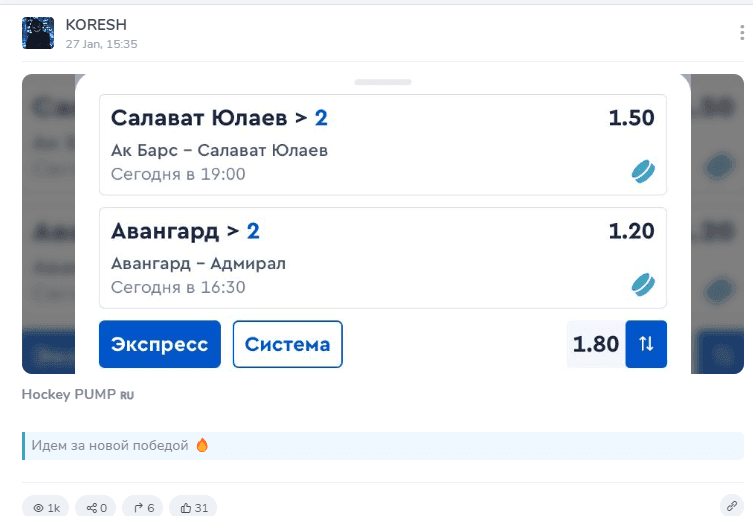This screenshot has height=516, width=753.
Task: Click the quoted text Идем за новой победой
Action: click(110, 445)
